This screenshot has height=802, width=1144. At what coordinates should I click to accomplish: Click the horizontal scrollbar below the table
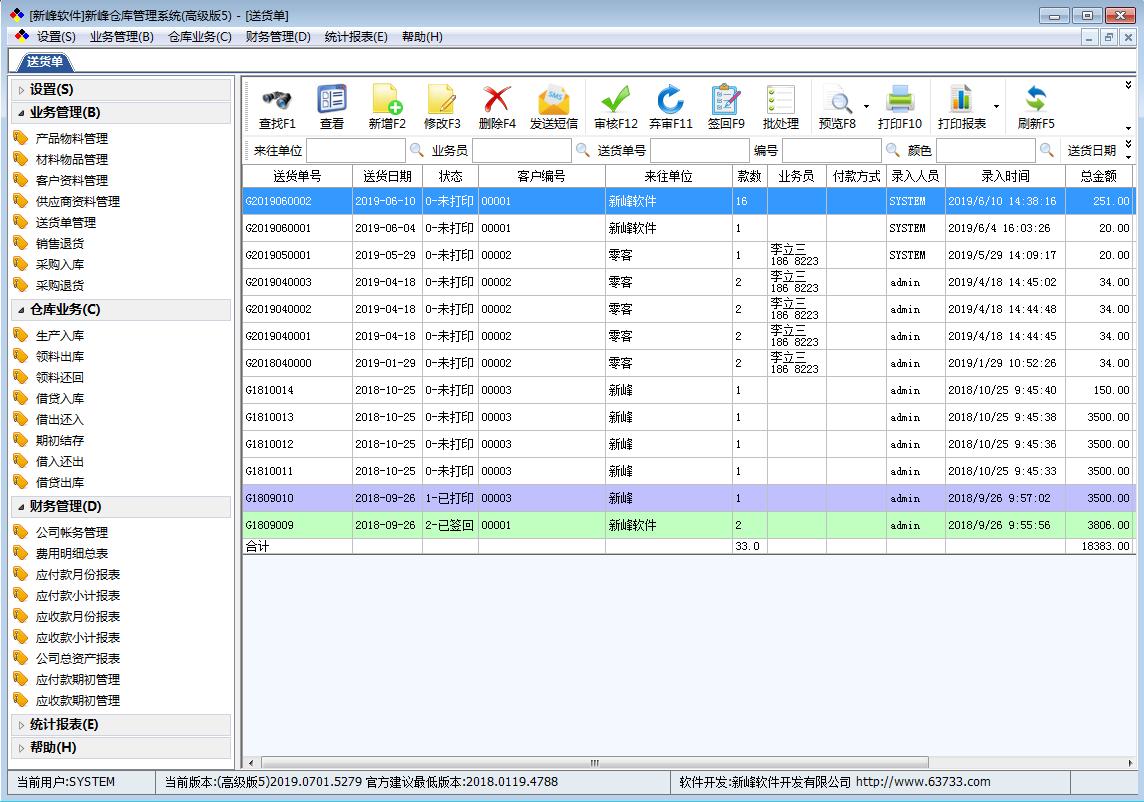590,762
